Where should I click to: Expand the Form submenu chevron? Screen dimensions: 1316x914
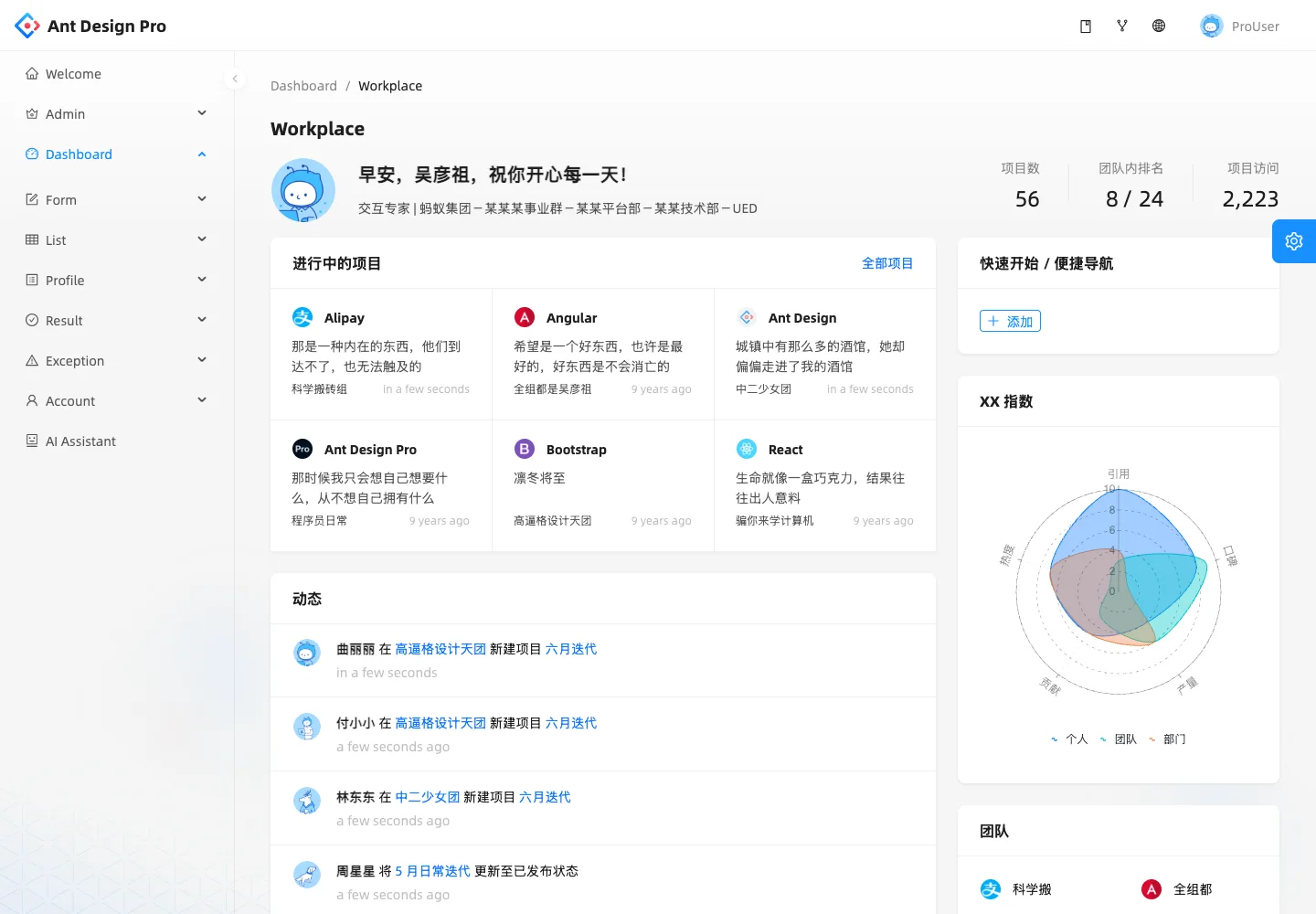[202, 199]
